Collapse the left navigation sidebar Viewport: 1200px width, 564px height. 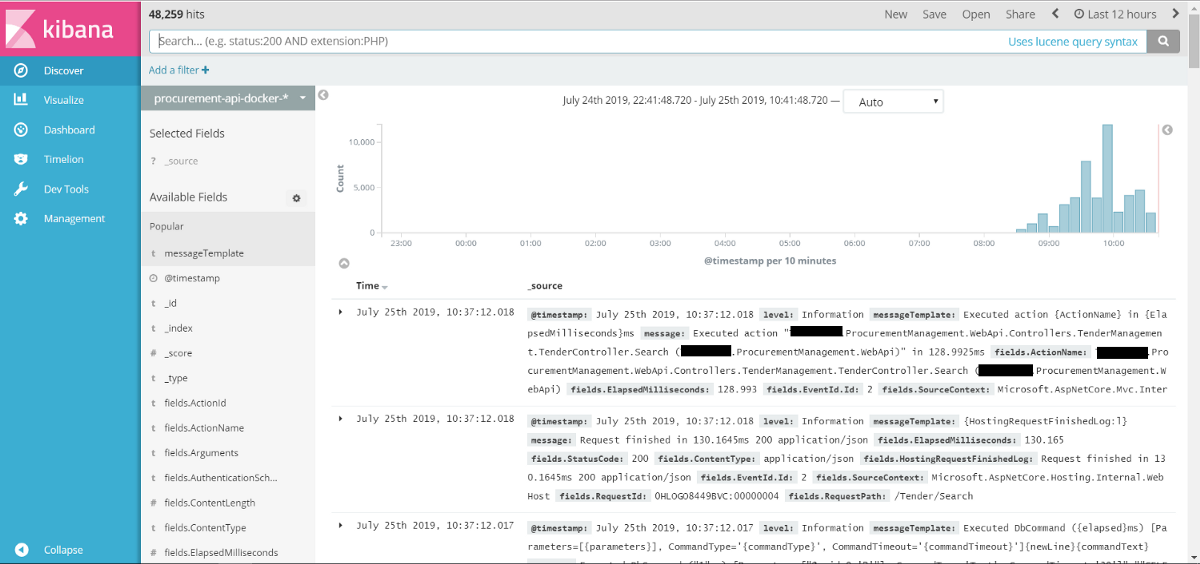[62, 550]
